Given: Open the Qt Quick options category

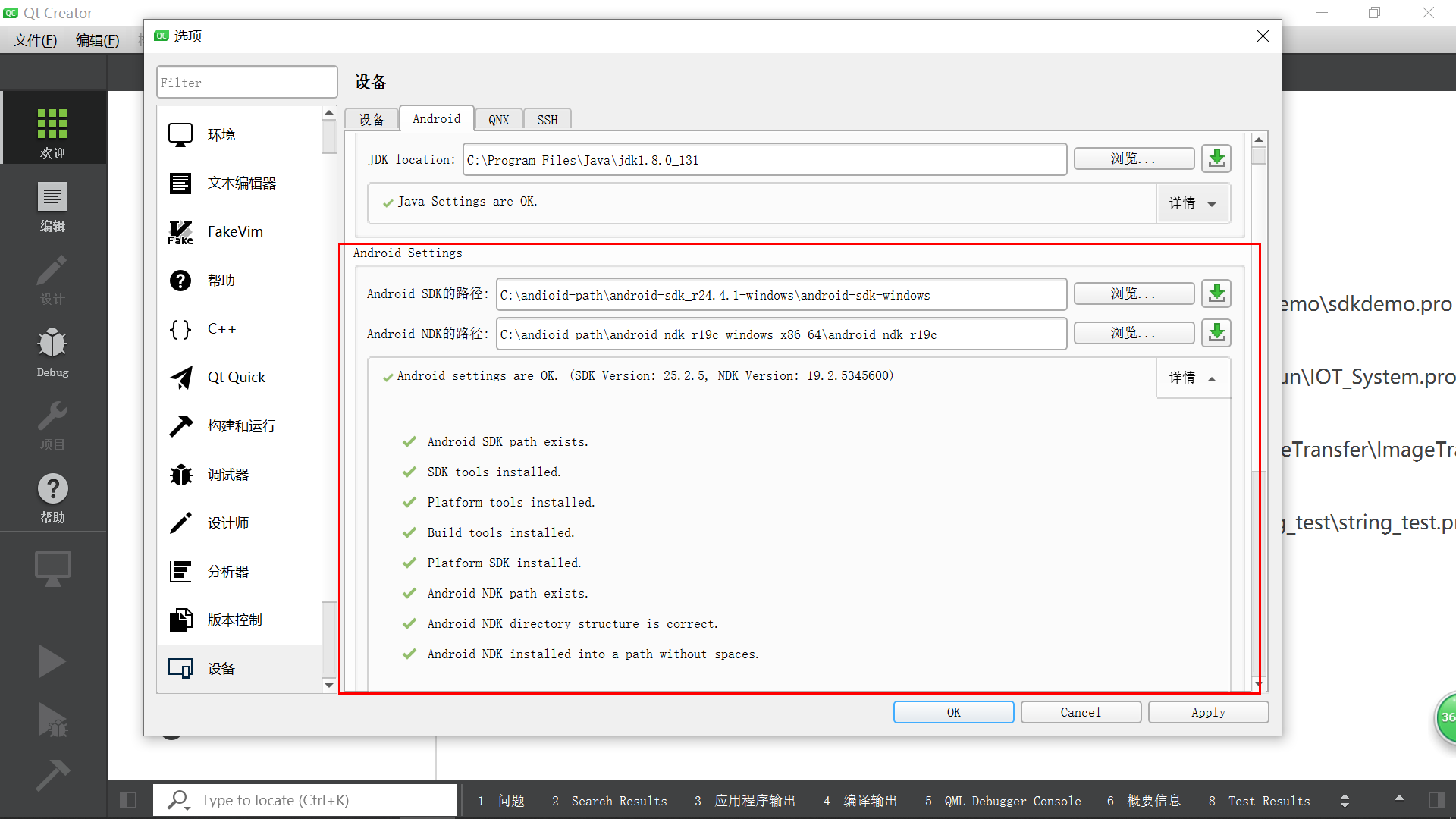Looking at the screenshot, I should pyautogui.click(x=240, y=378).
